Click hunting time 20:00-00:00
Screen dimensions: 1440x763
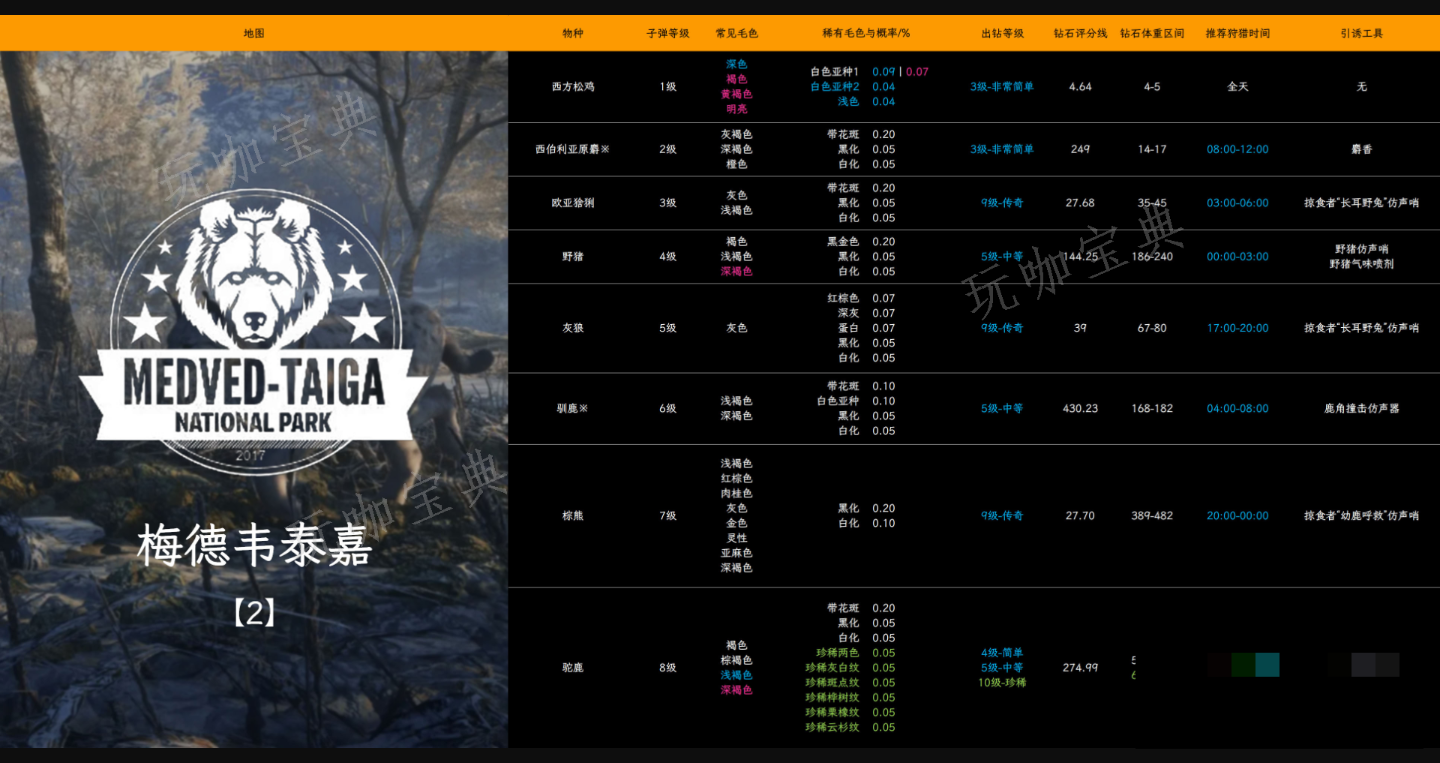(x=1238, y=516)
